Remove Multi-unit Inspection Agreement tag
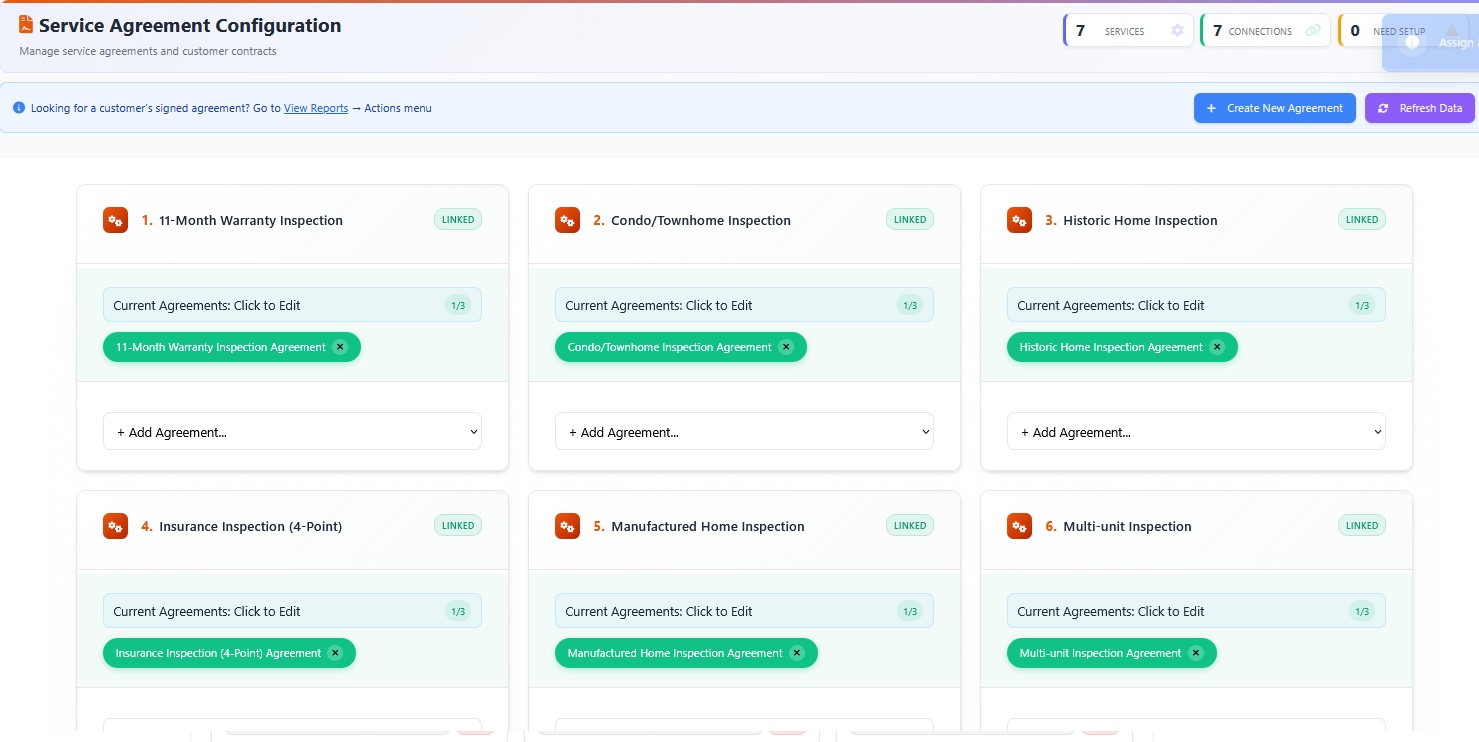 [1196, 653]
